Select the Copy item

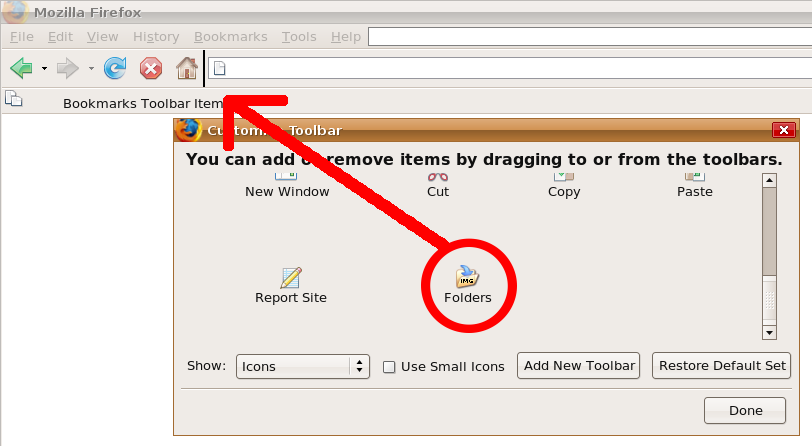point(564,185)
